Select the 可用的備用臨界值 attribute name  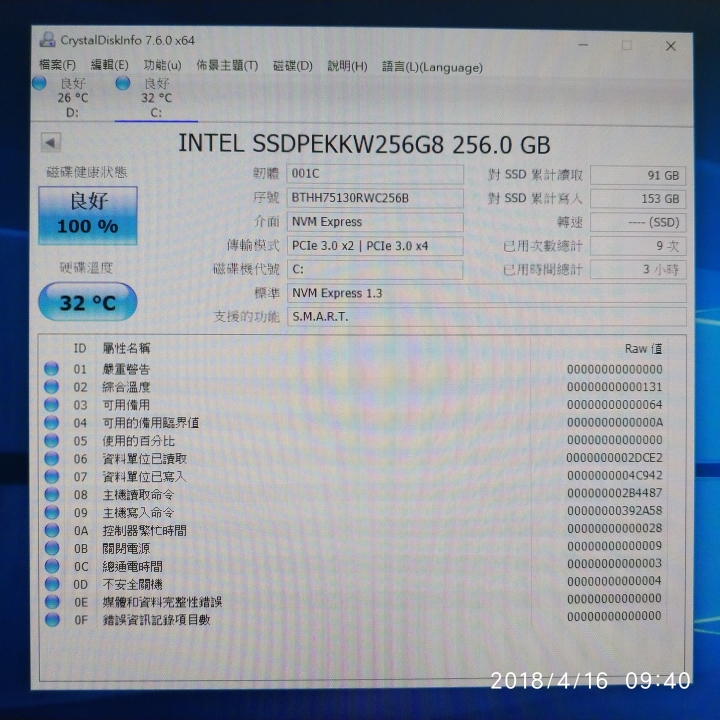151,423
